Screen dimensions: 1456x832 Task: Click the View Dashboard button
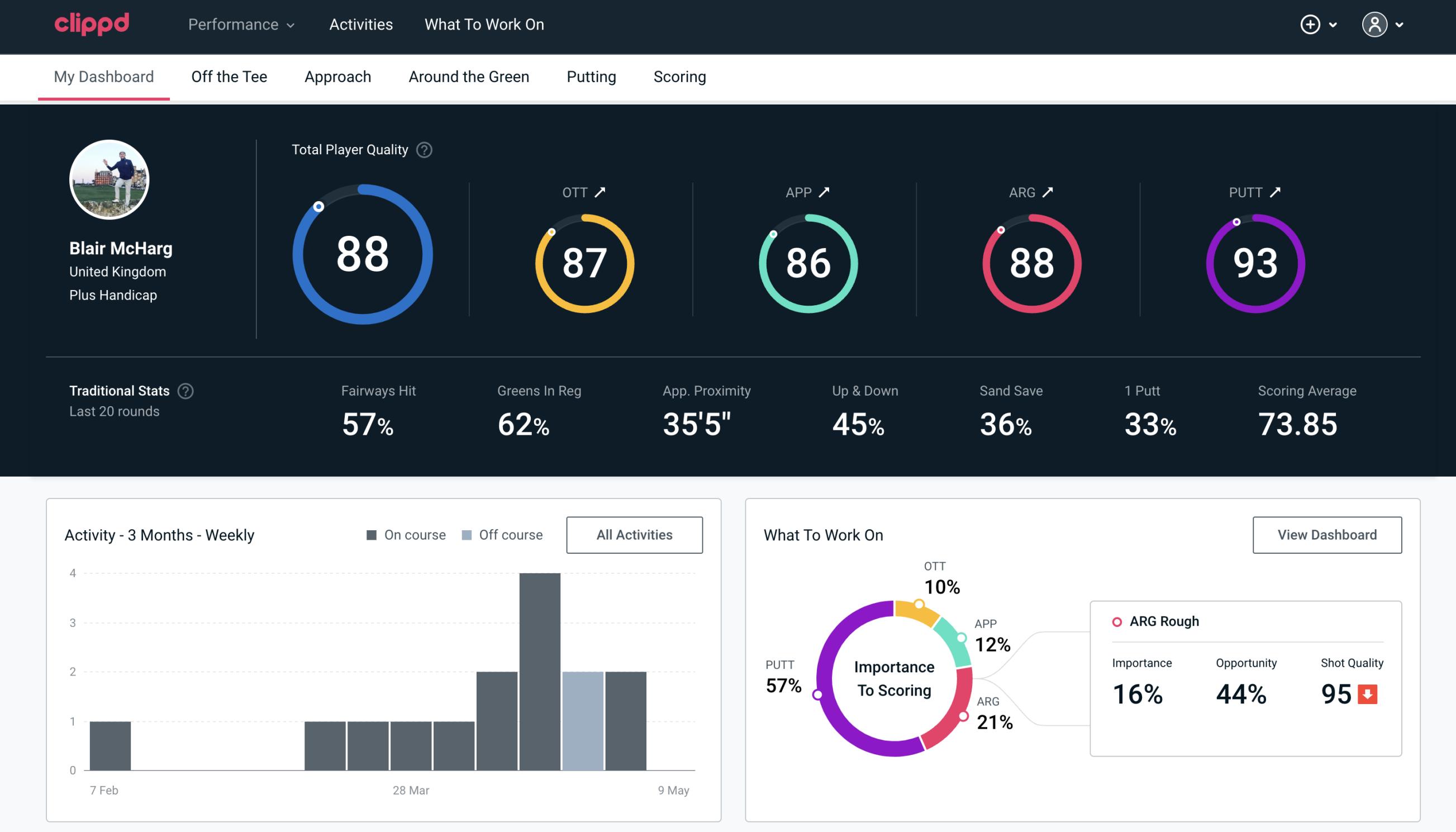(x=1327, y=534)
